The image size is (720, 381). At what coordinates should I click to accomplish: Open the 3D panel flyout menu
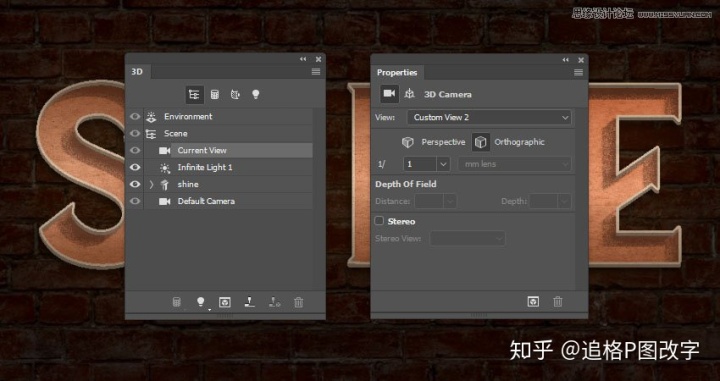click(316, 72)
